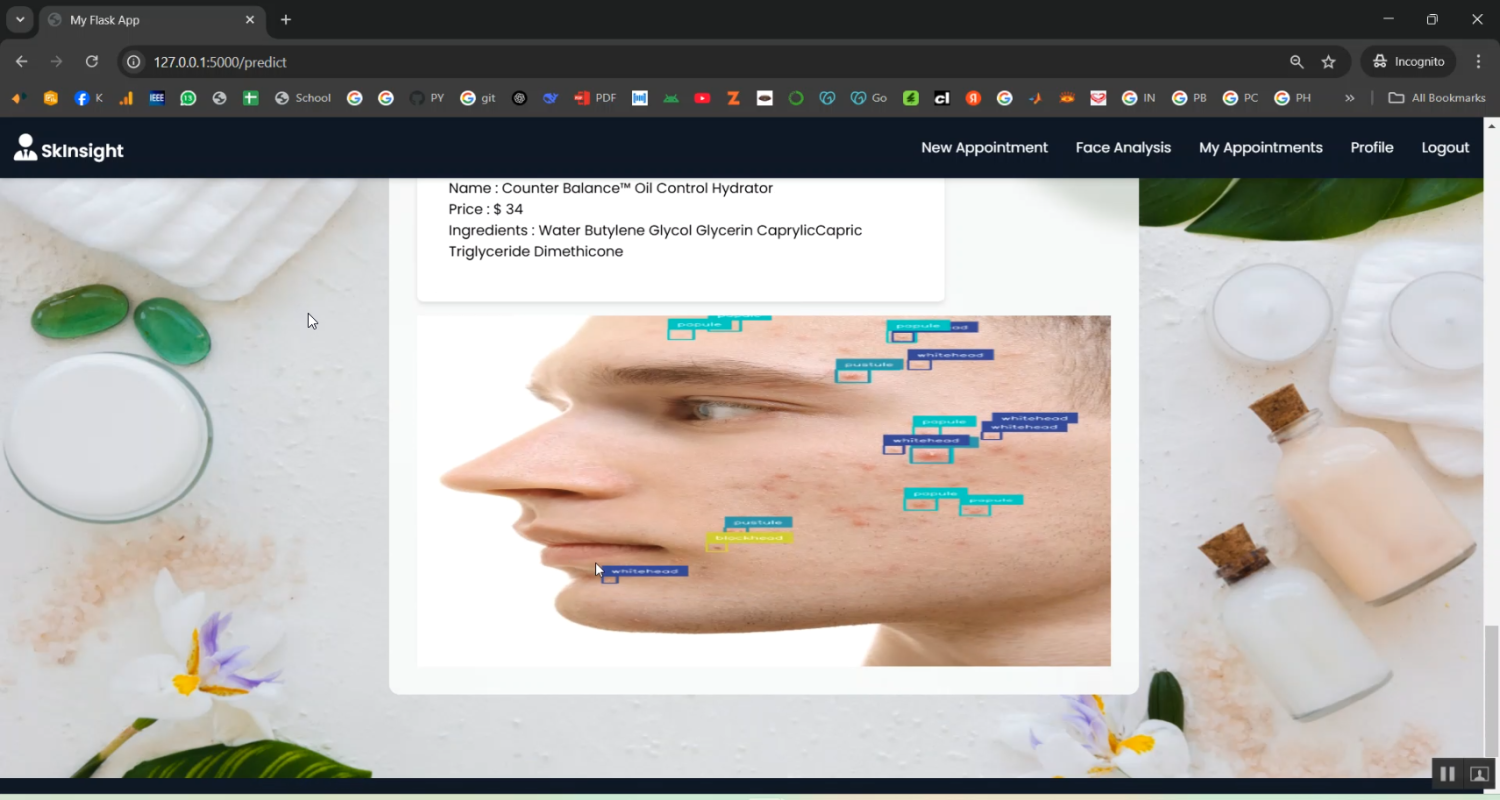Viewport: 1500px width, 800px height.
Task: Close the 'My Flask App' tab
Action: (x=250, y=20)
